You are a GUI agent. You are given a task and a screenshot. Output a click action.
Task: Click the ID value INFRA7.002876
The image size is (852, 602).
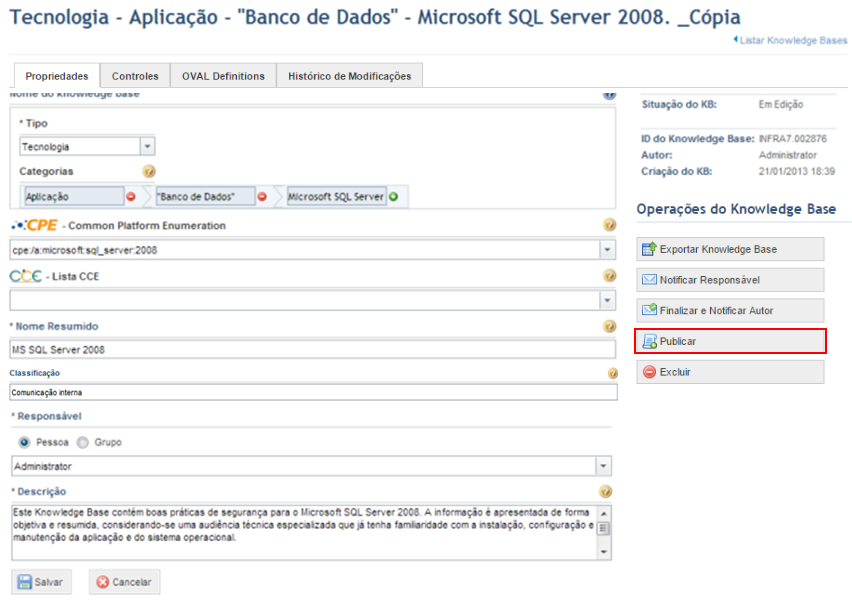[x=793, y=139]
